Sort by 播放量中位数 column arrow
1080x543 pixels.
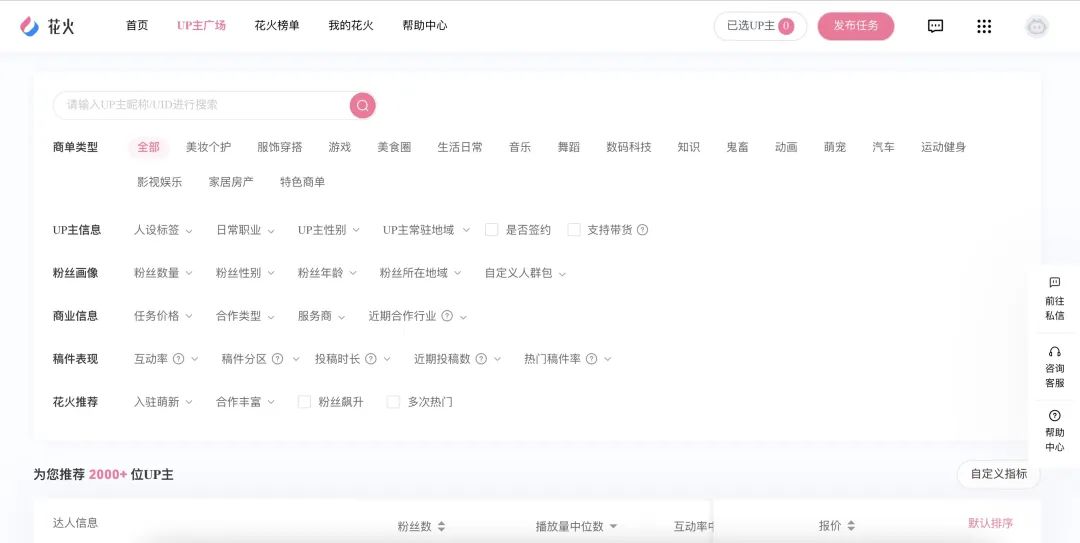point(613,526)
